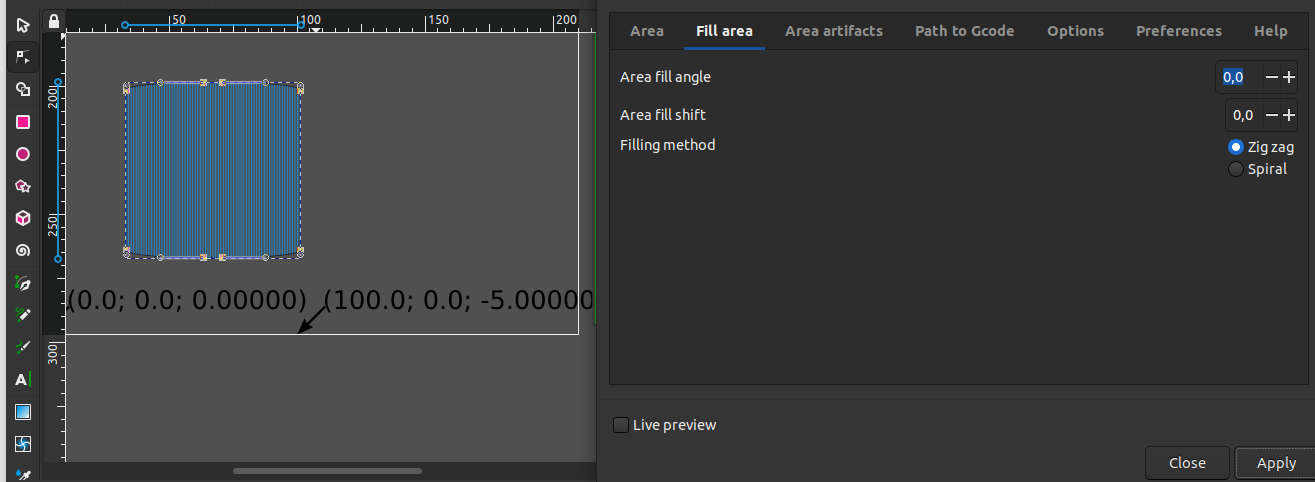Click the blue striped filled shape
The width and height of the screenshot is (1315, 482).
click(214, 171)
